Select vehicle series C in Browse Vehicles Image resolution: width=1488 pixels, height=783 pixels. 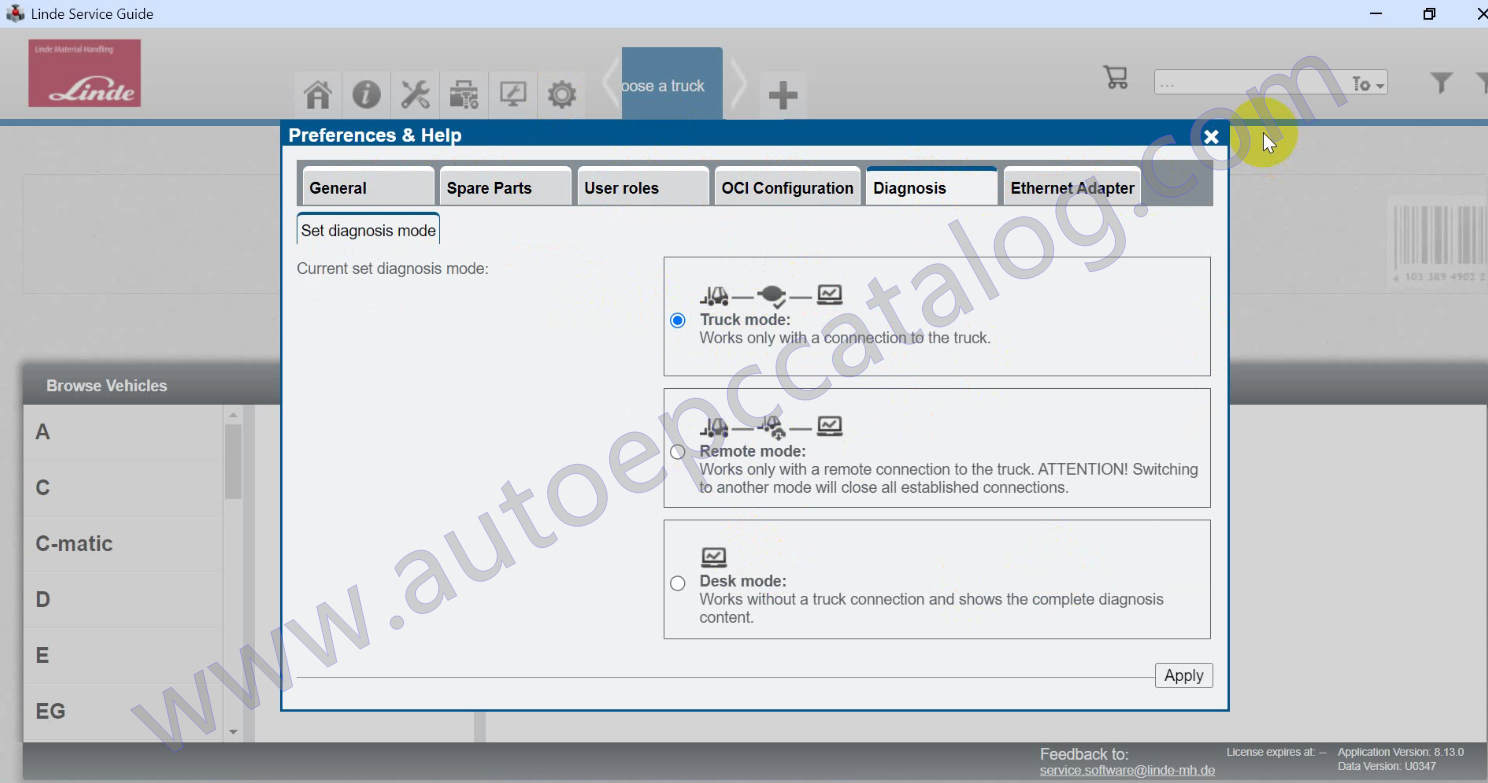[x=123, y=488]
